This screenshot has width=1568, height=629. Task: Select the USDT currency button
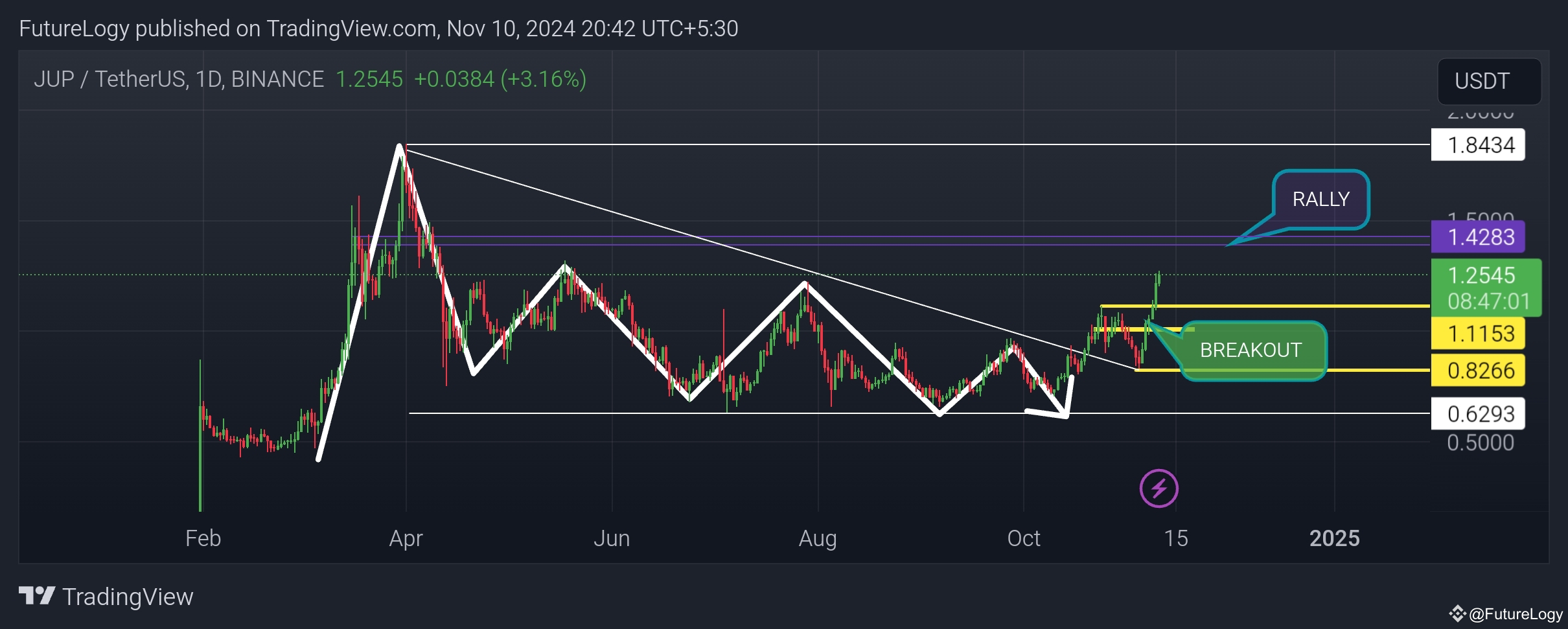(1489, 80)
